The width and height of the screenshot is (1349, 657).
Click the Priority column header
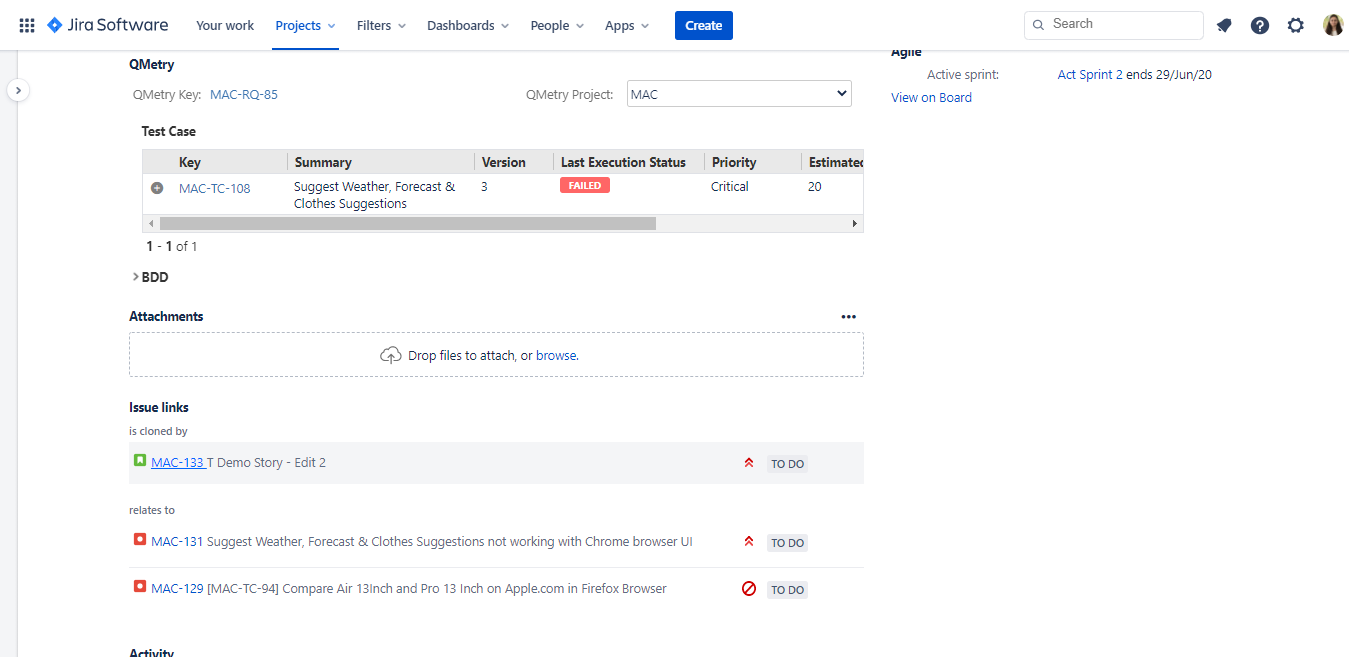click(x=734, y=162)
